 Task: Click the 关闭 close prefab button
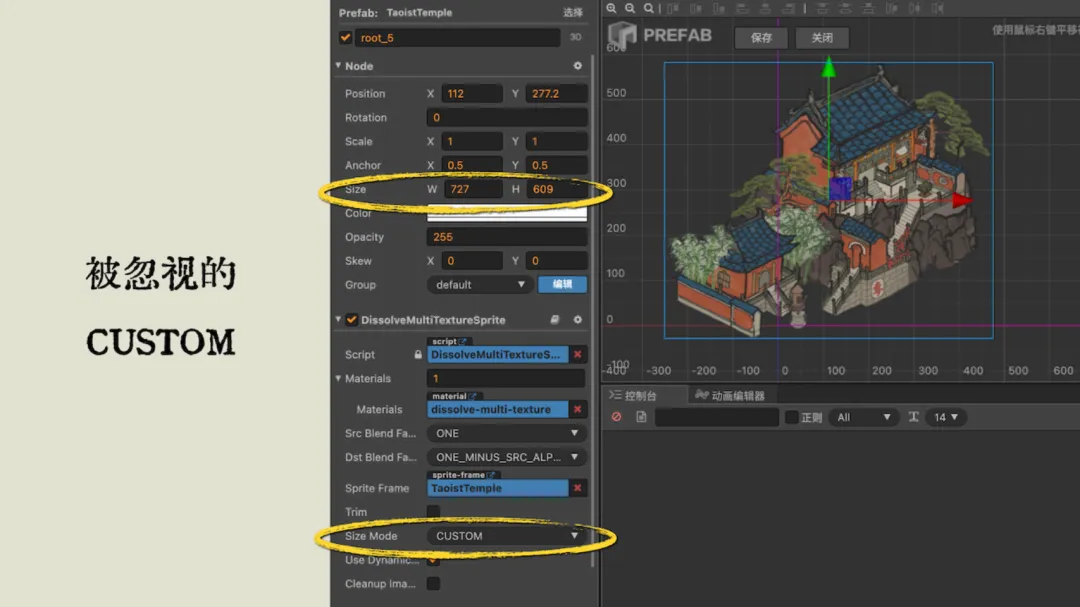coord(822,38)
